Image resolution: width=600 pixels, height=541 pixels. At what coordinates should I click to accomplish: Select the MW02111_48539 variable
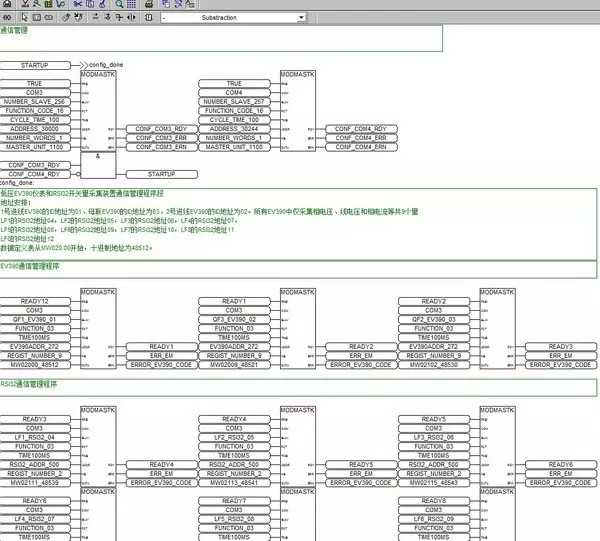click(35, 483)
